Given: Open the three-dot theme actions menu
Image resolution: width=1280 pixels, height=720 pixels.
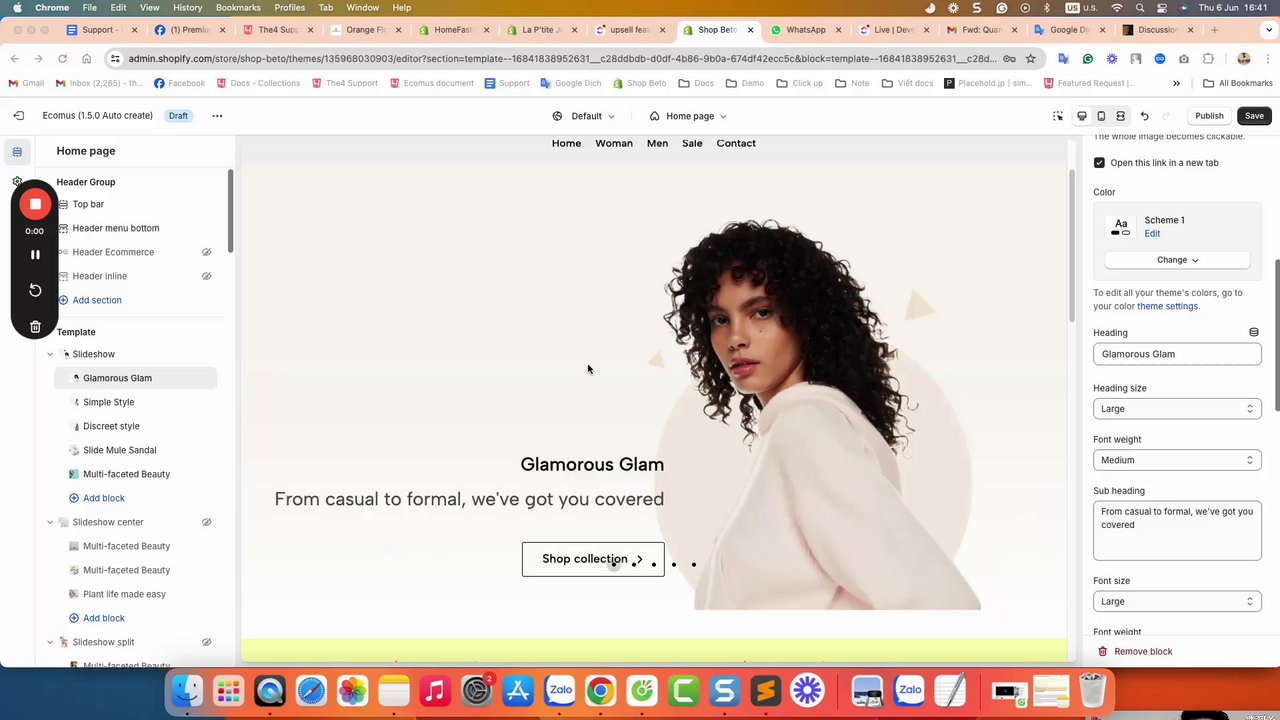Looking at the screenshot, I should tap(217, 116).
